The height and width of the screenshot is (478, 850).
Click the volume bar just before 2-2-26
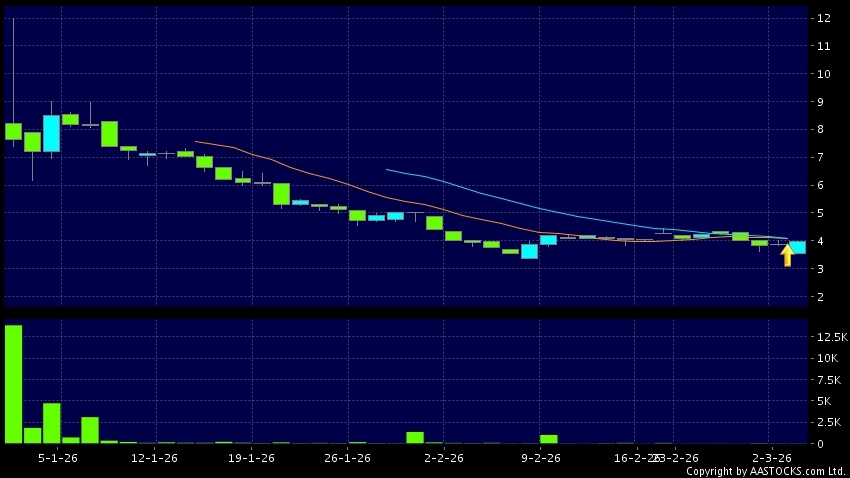coord(415,437)
